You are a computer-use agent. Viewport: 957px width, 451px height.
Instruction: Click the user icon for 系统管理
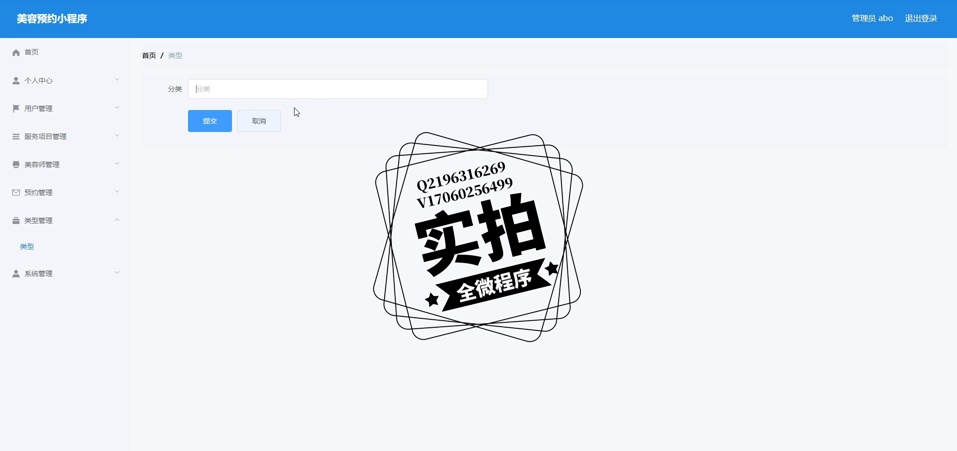[16, 273]
